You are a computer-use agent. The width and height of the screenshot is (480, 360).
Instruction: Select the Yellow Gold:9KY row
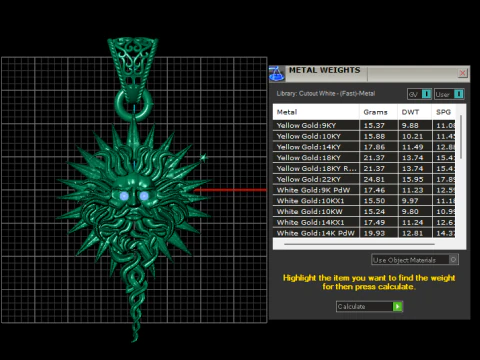[364, 125]
